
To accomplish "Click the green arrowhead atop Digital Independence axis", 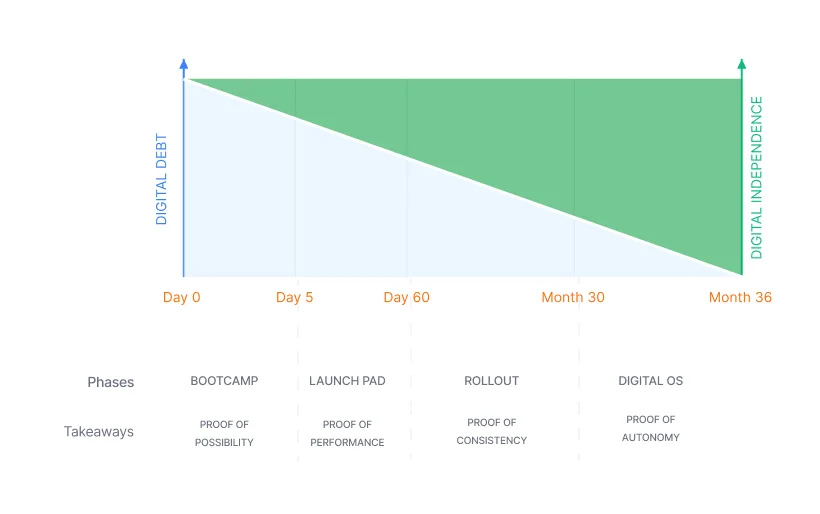I will pyautogui.click(x=741, y=65).
